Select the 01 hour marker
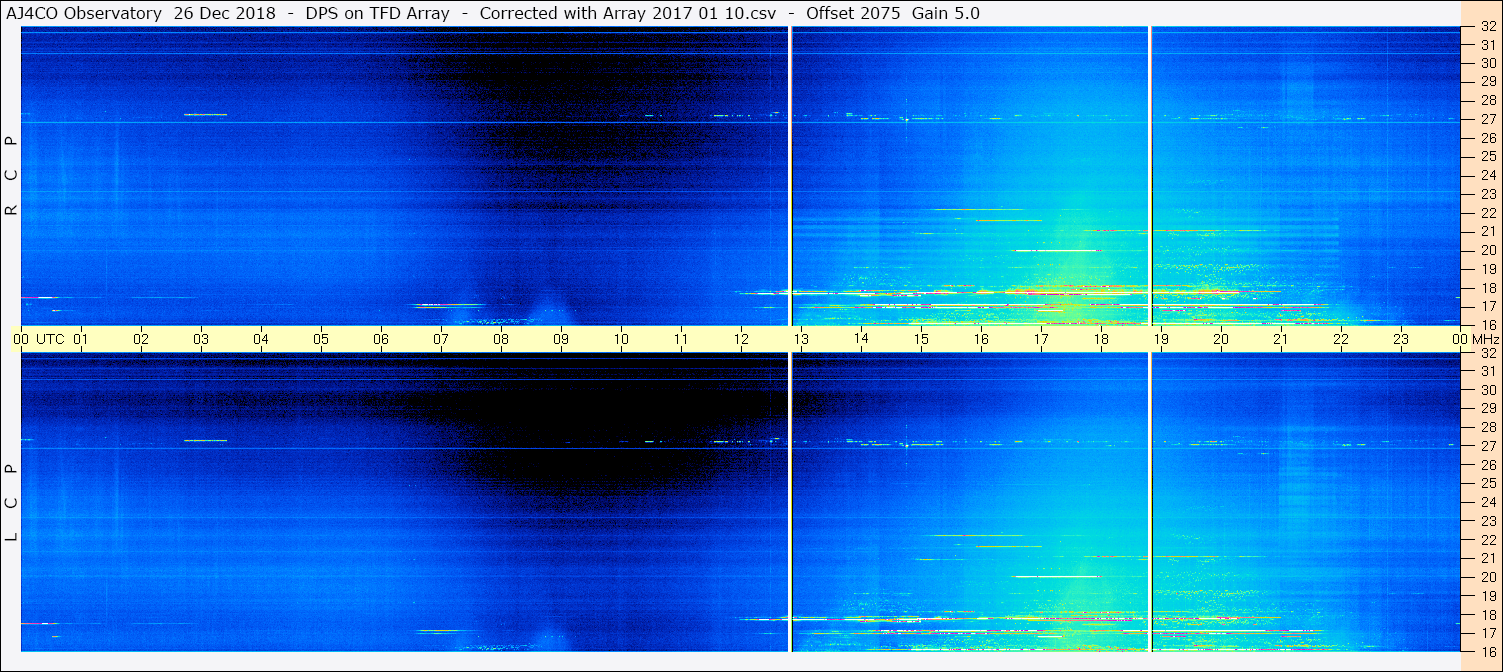 point(81,339)
